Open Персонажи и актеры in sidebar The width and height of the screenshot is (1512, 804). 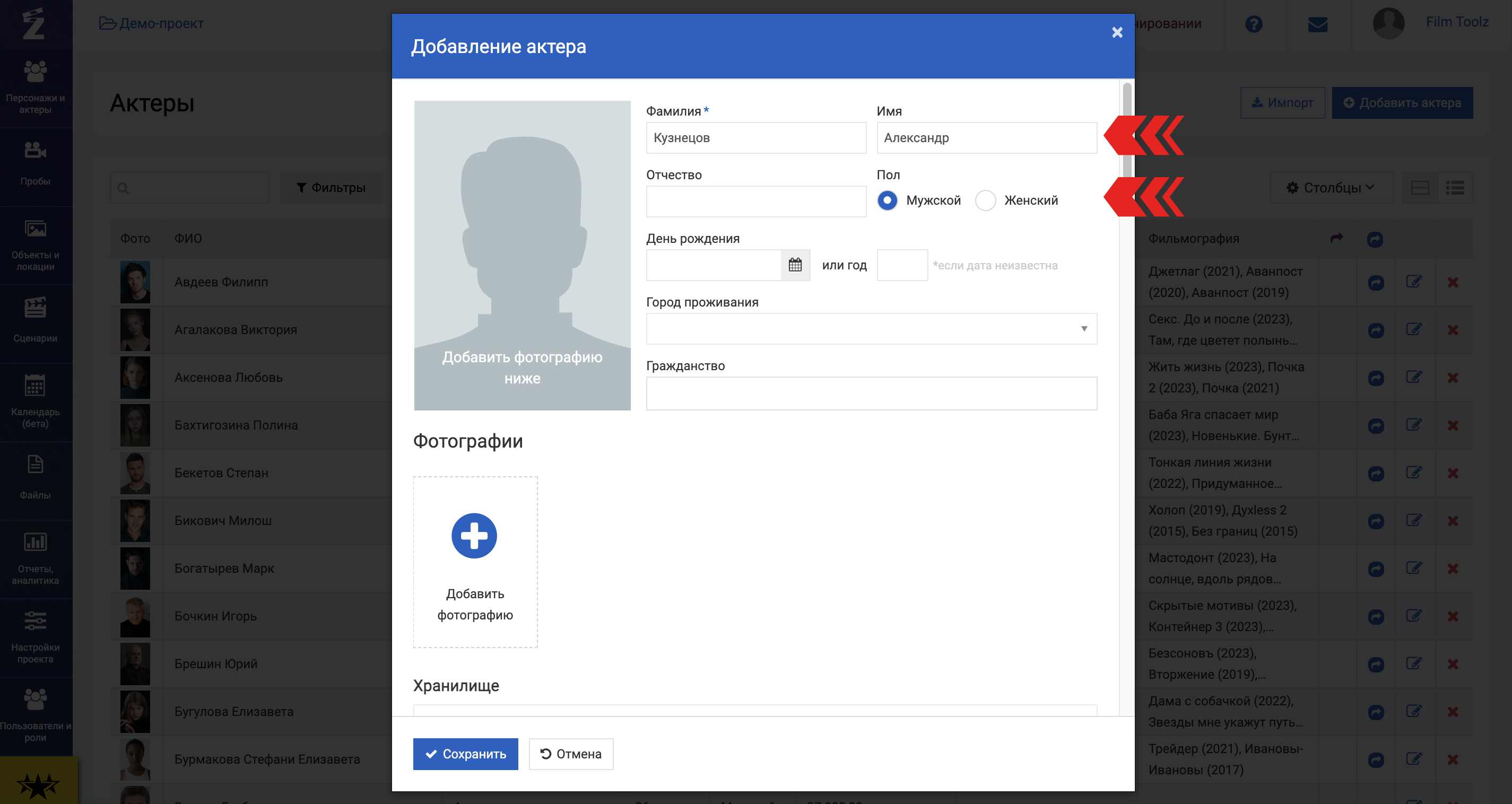(x=35, y=88)
